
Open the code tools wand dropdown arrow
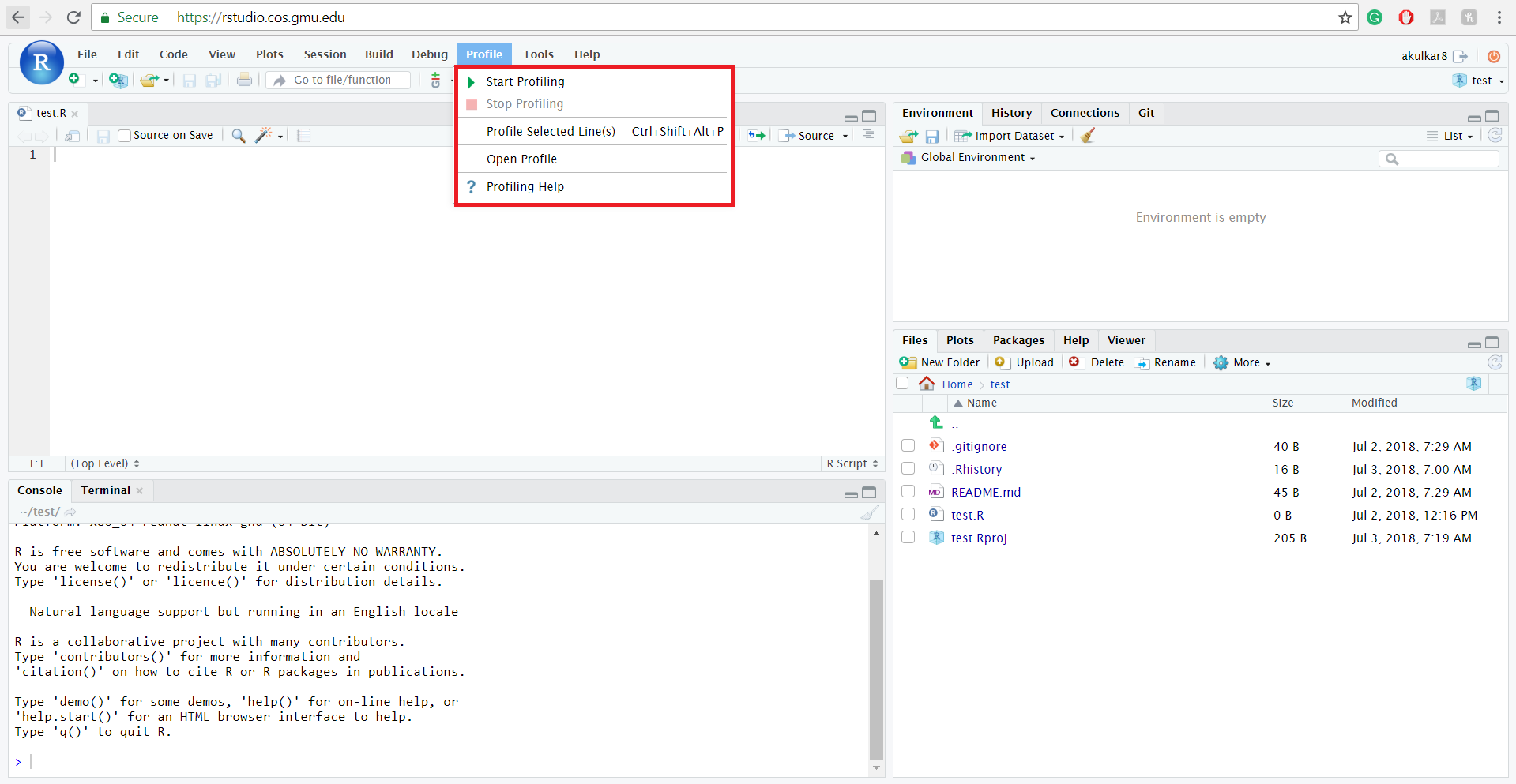coord(280,137)
